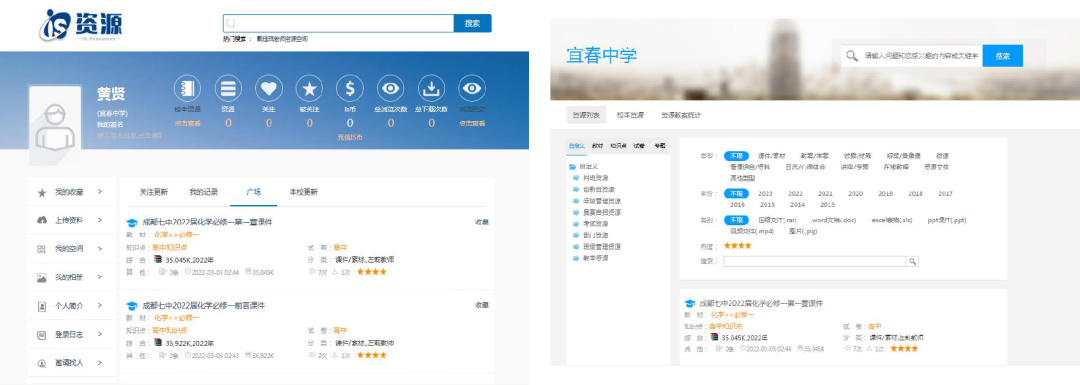Screen dimensions: 1080x385
Task: Expand the 我的相册 sidebar arrow
Action: coord(100,277)
